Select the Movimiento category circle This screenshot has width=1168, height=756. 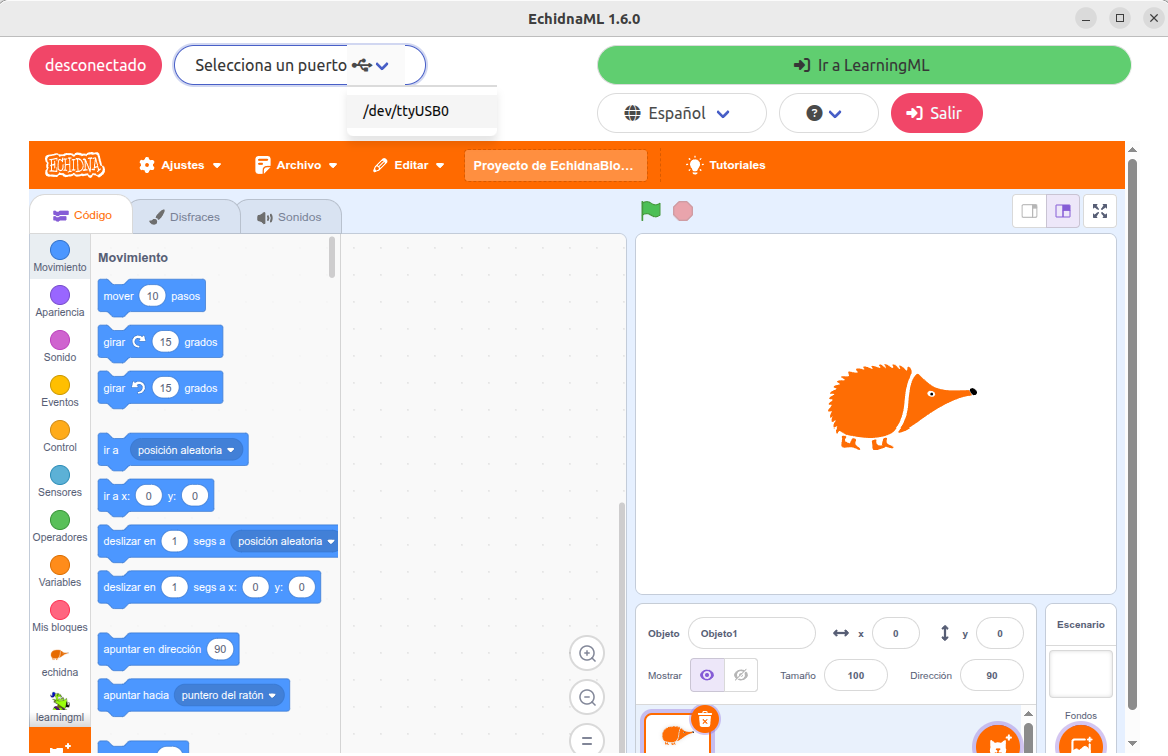pos(60,250)
